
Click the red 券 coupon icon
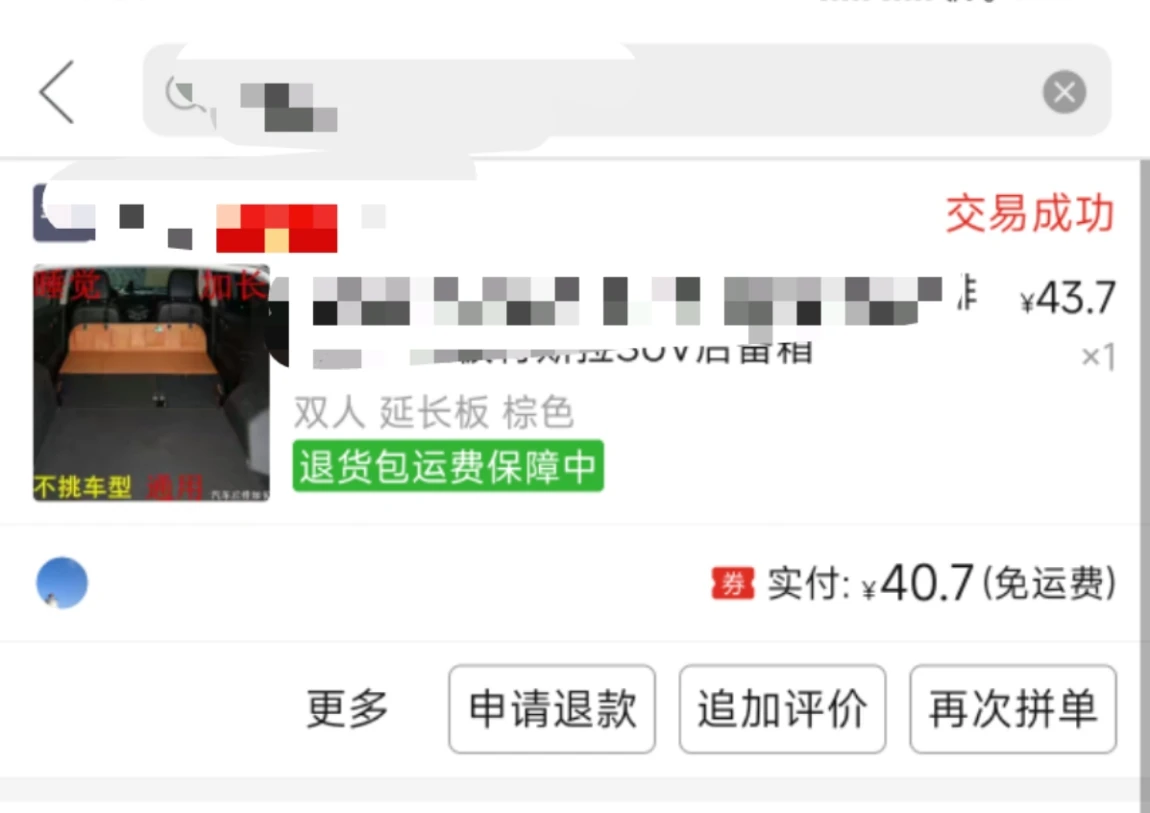pyautogui.click(x=732, y=584)
